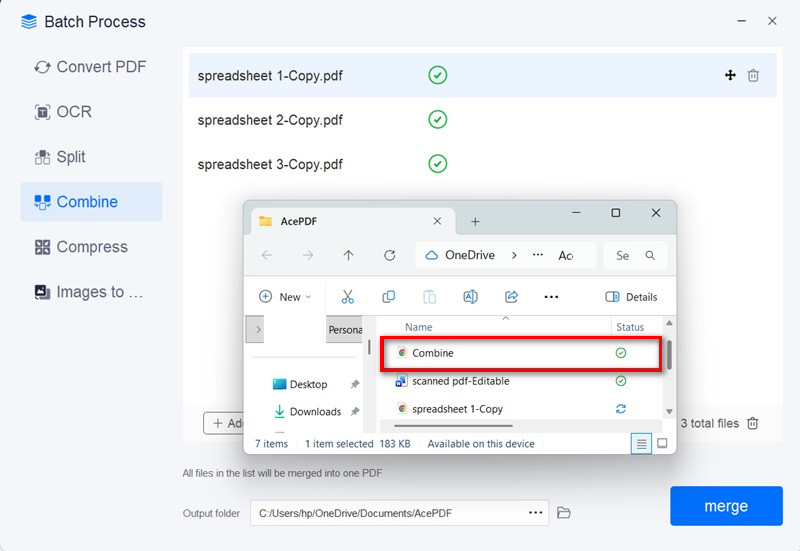Go up one folder level in Explorer
This screenshot has height=551, width=800.
pos(348,255)
